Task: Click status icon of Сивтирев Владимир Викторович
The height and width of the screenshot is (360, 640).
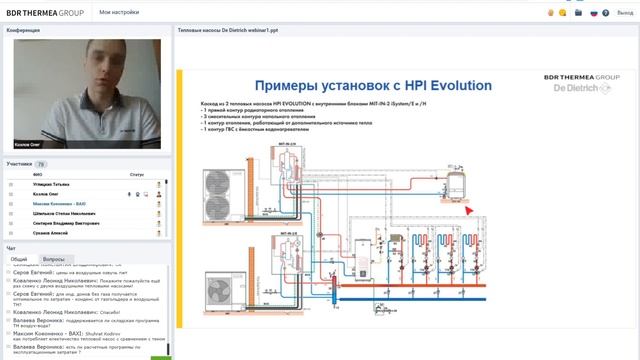Action: (x=159, y=224)
